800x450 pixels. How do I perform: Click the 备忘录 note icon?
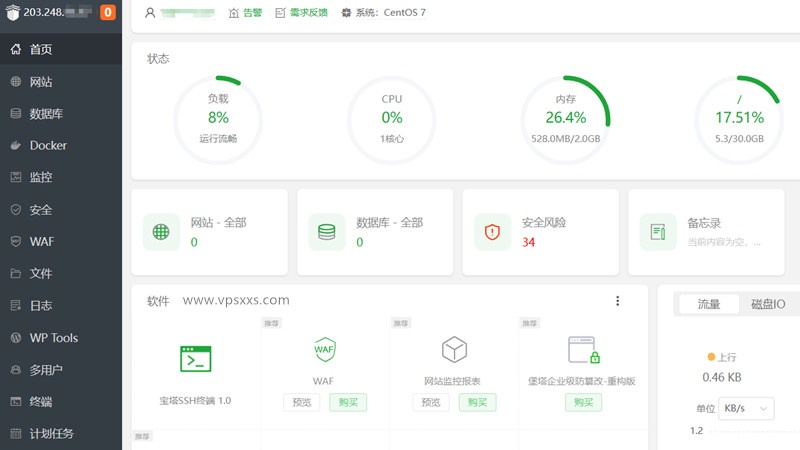pyautogui.click(x=658, y=232)
